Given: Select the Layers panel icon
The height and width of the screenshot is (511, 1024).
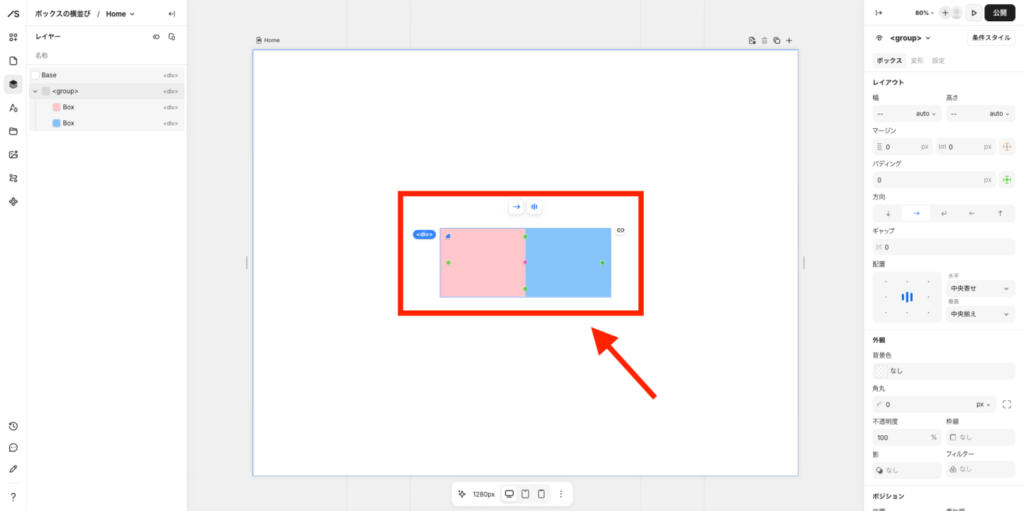Looking at the screenshot, I should (x=13, y=85).
